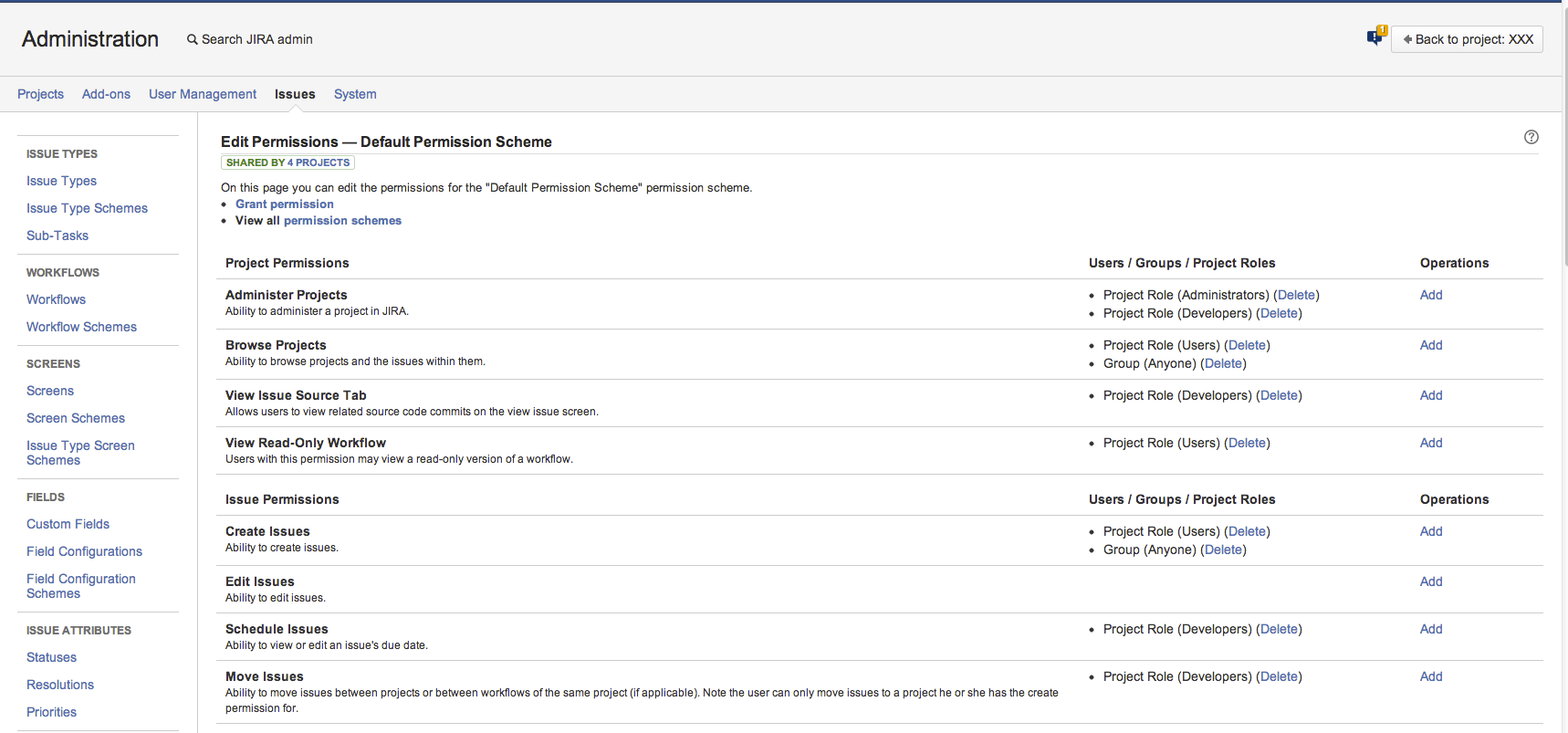Select the Issues tab
1568x733 pixels.
coord(295,94)
